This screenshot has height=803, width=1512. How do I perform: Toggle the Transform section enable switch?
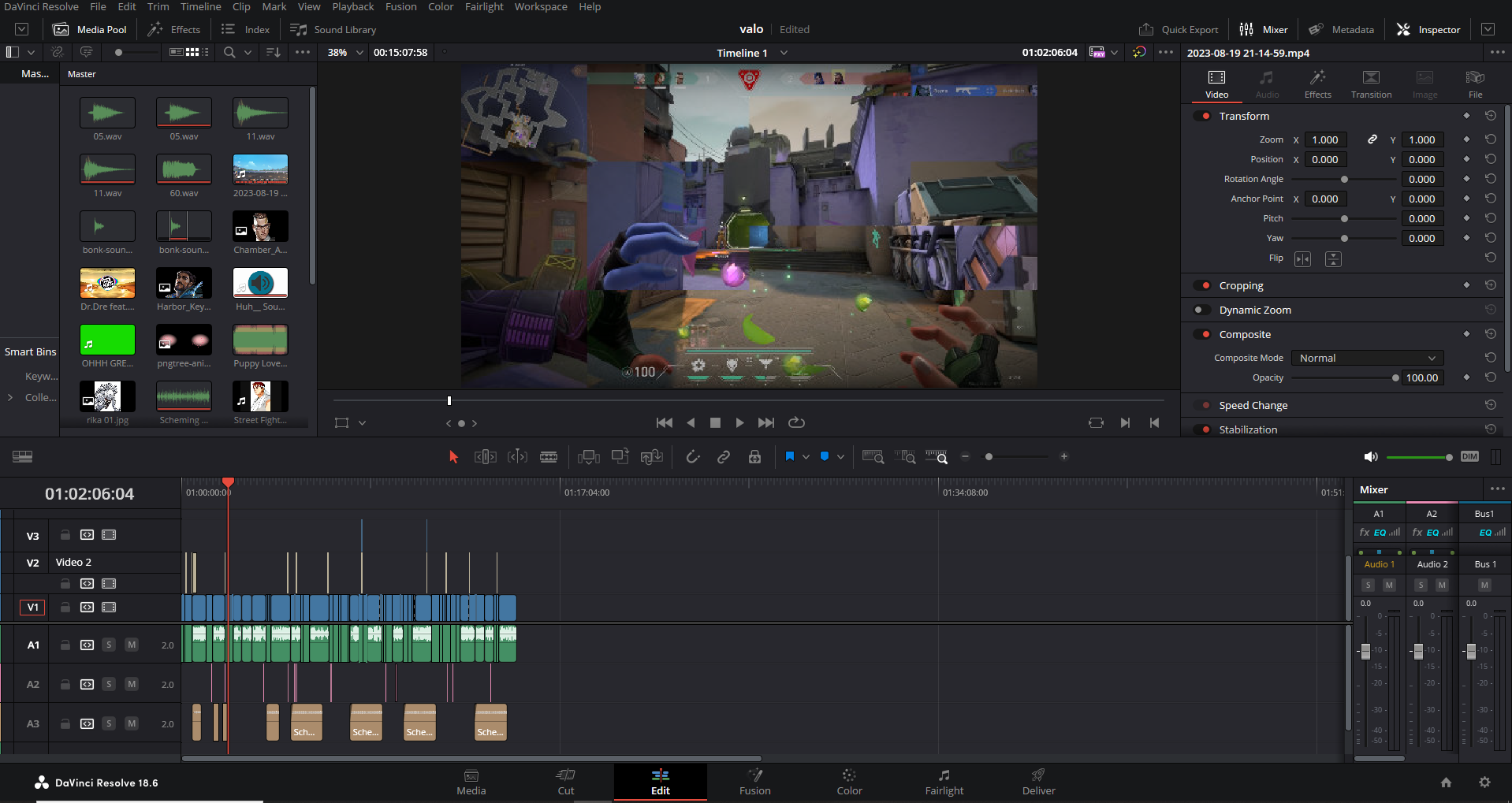1202,116
